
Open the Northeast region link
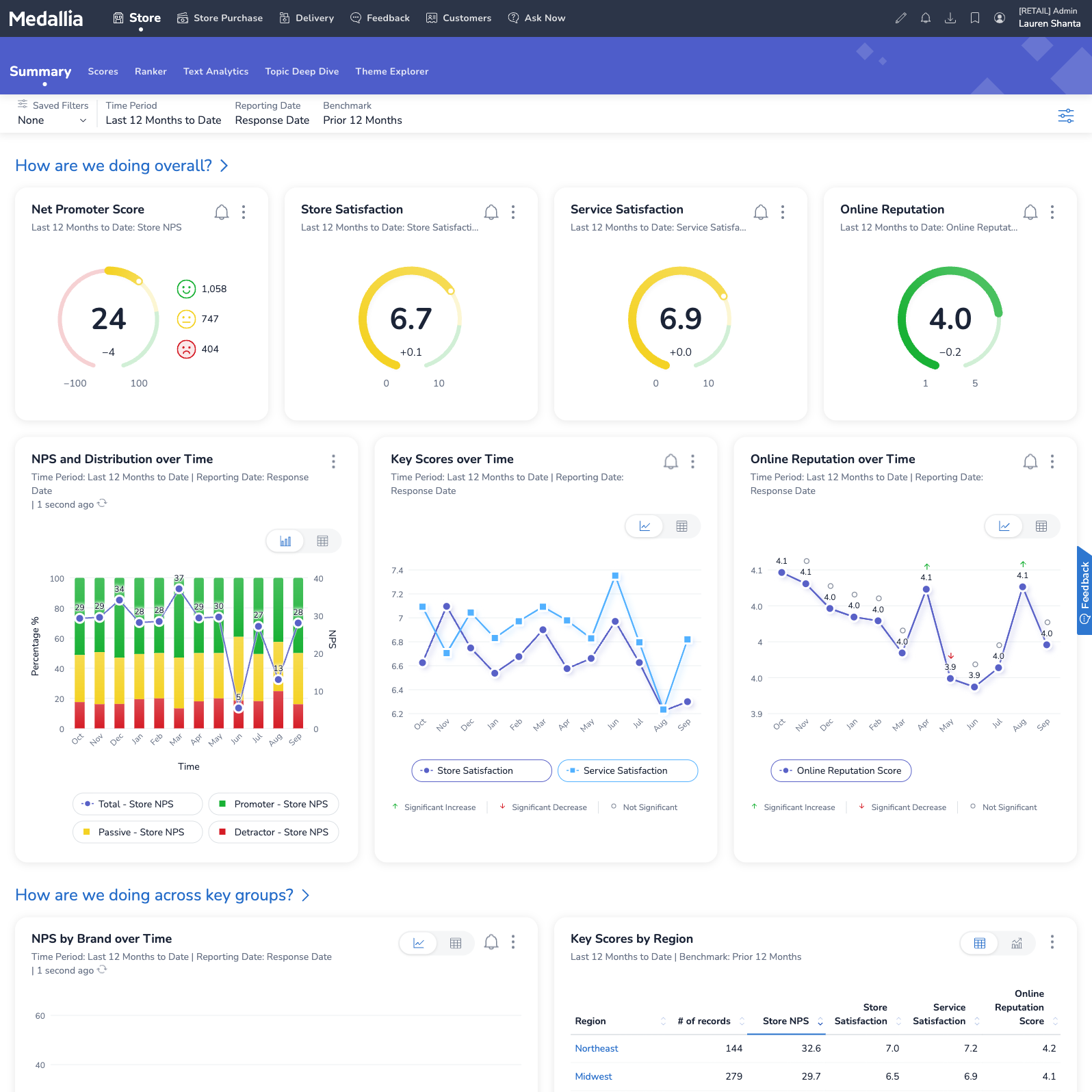point(596,1048)
